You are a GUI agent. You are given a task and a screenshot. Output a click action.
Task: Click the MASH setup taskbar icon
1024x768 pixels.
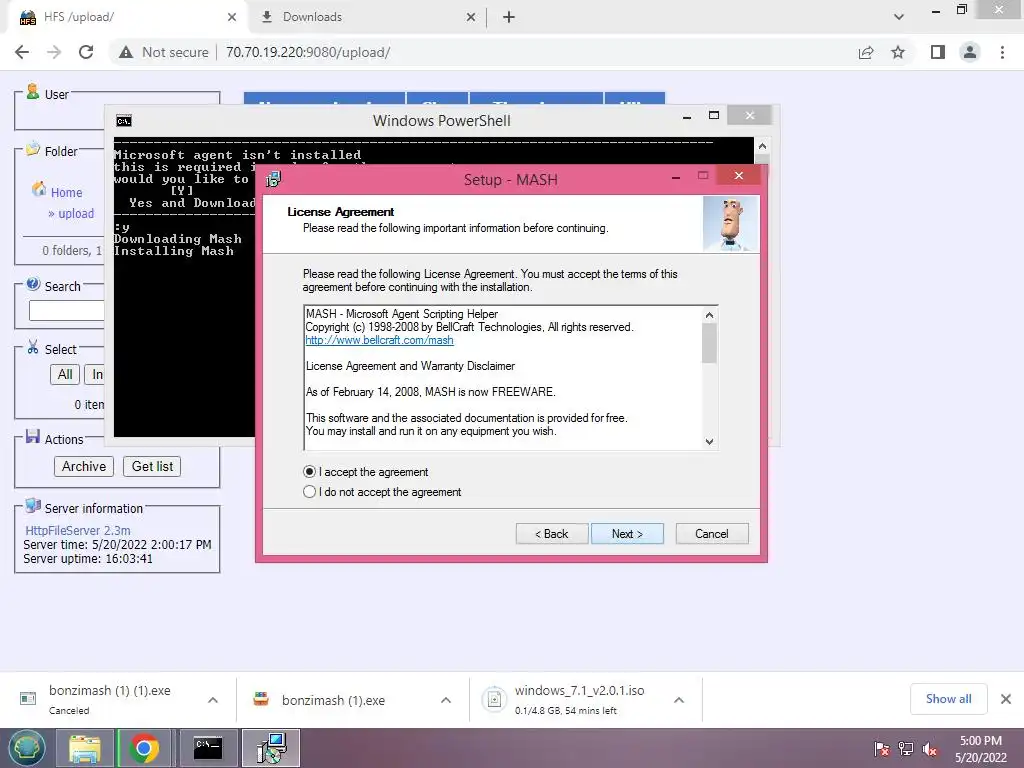pyautogui.click(x=271, y=748)
